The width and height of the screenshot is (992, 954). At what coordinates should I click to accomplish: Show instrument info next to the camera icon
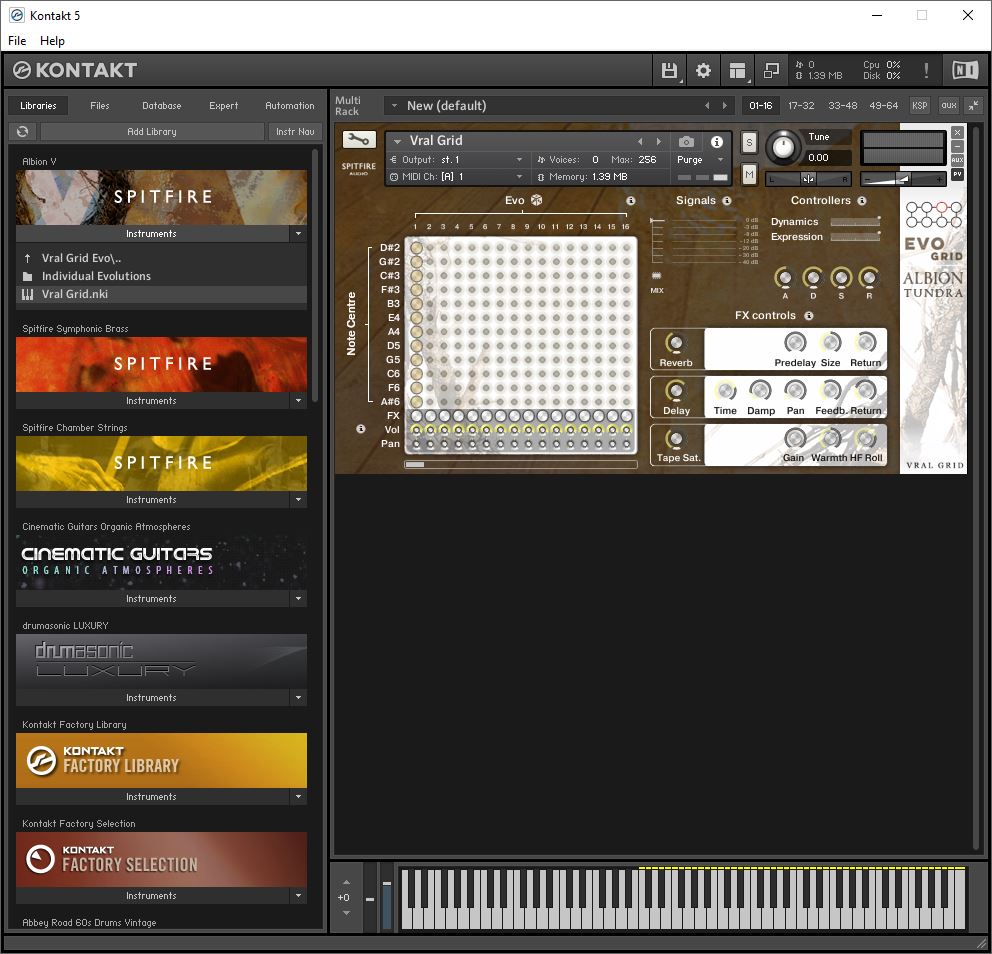pyautogui.click(x=716, y=141)
